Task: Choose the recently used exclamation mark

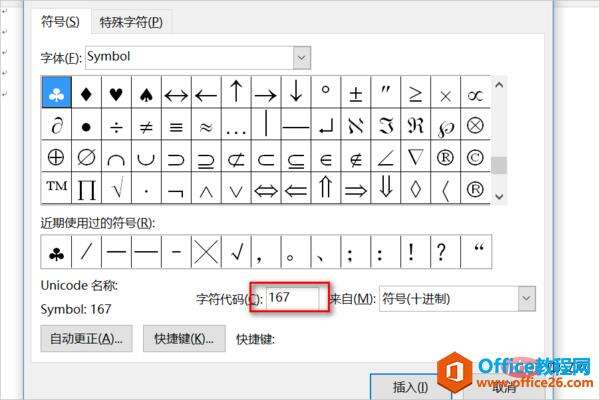Action: point(416,252)
